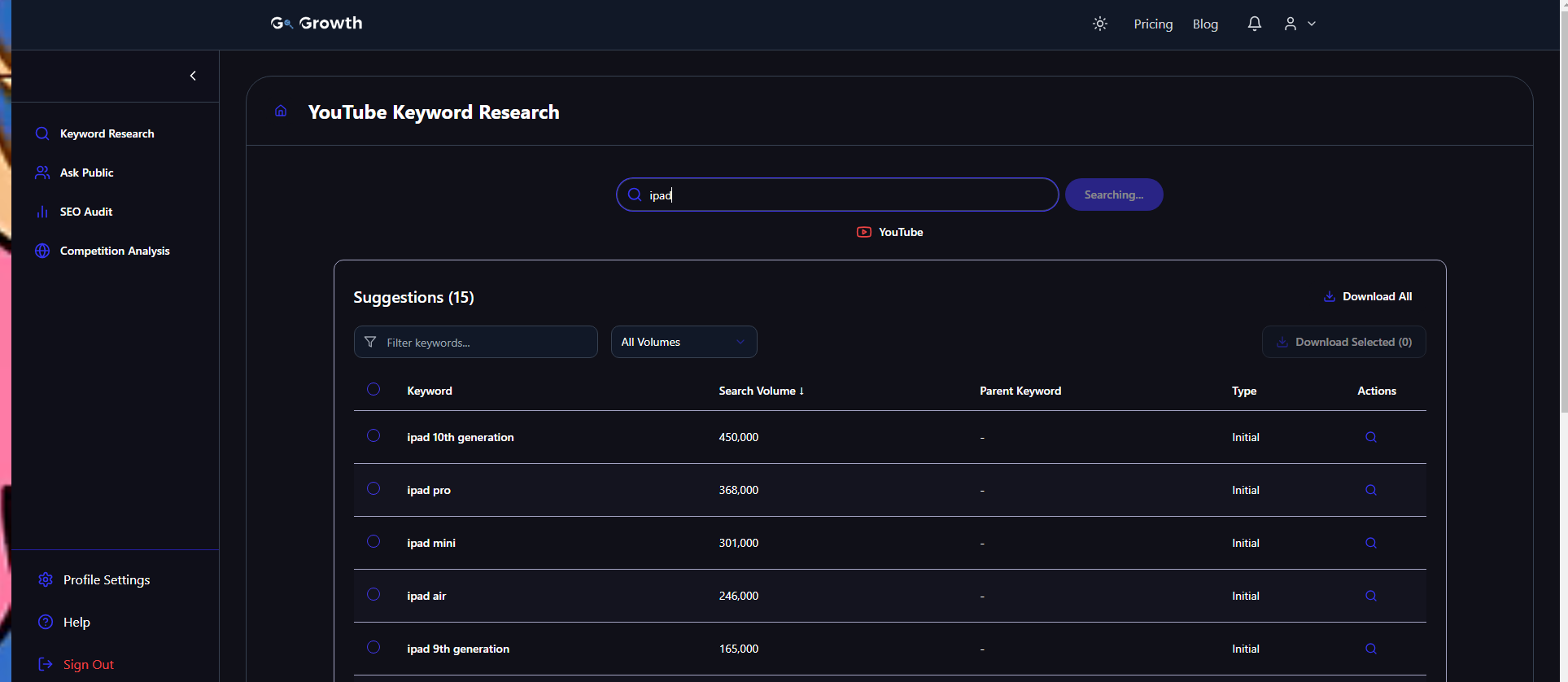Screen dimensions: 1568x682
Task: Toggle light theme sun icon
Action: 1100,24
